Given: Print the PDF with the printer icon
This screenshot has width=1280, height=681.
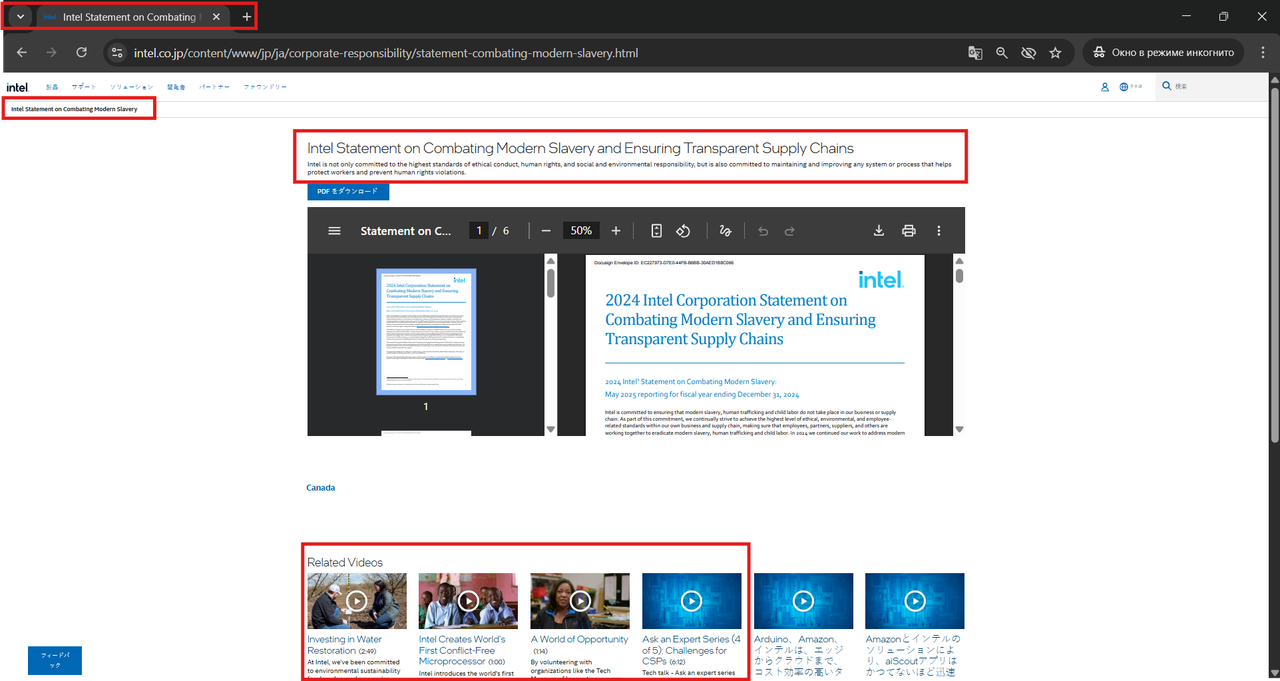Looking at the screenshot, I should [909, 231].
